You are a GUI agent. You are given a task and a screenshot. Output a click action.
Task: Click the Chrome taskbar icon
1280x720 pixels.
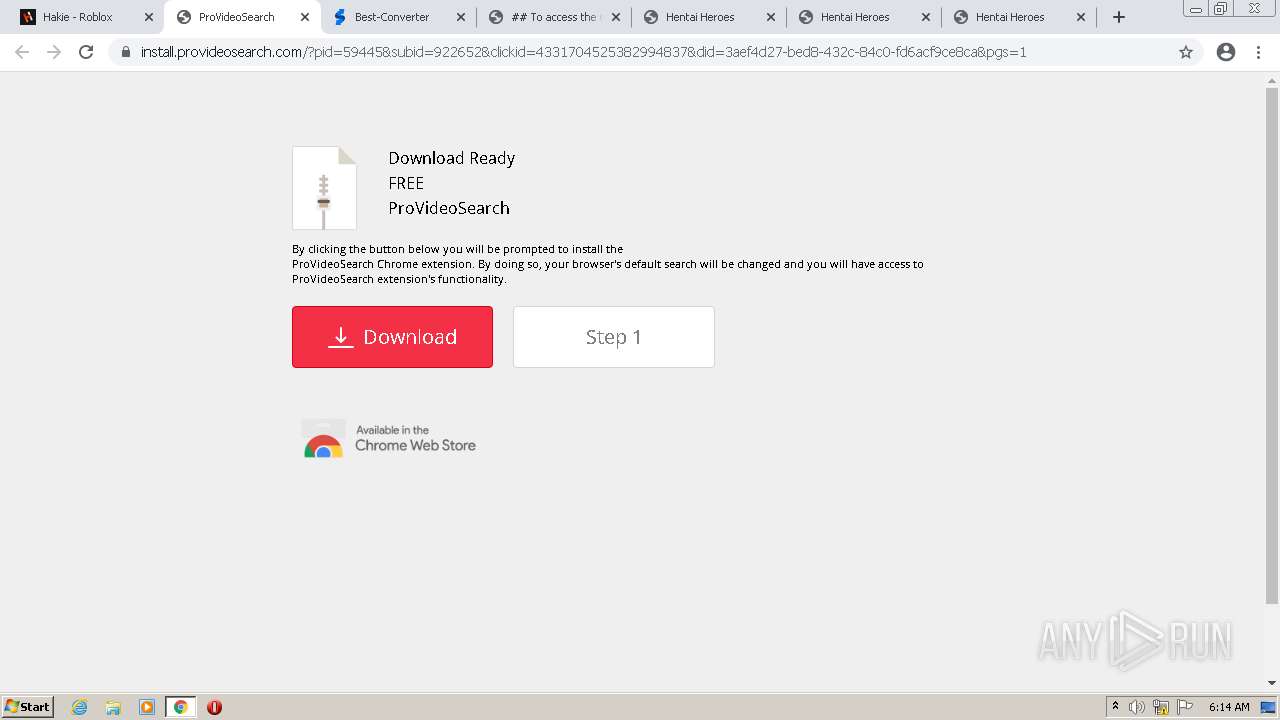click(x=180, y=707)
